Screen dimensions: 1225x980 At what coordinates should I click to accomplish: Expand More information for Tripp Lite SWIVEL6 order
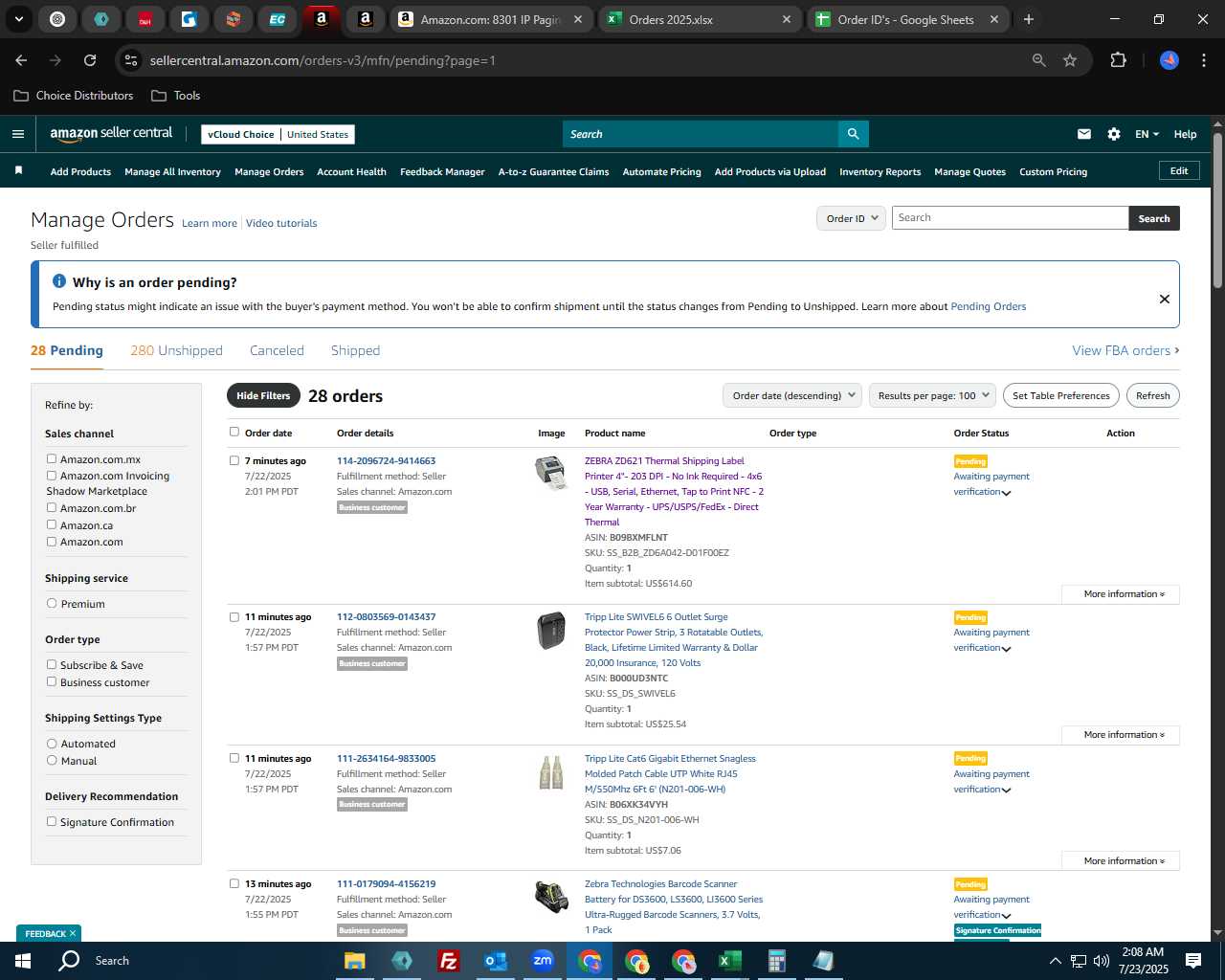pos(1121,735)
